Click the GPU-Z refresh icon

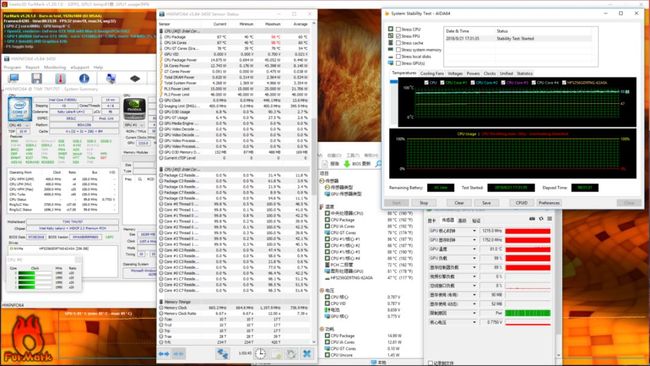tap(541, 218)
